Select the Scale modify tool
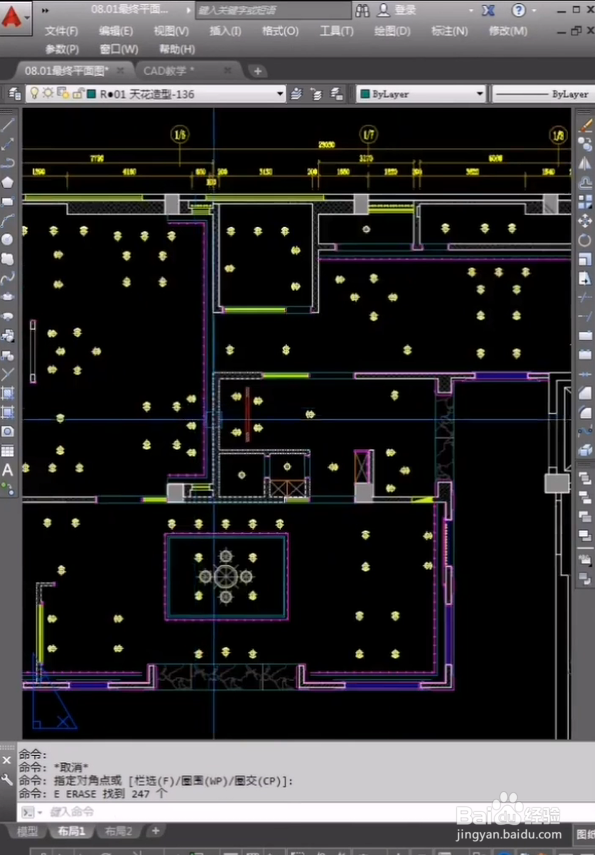 585,260
